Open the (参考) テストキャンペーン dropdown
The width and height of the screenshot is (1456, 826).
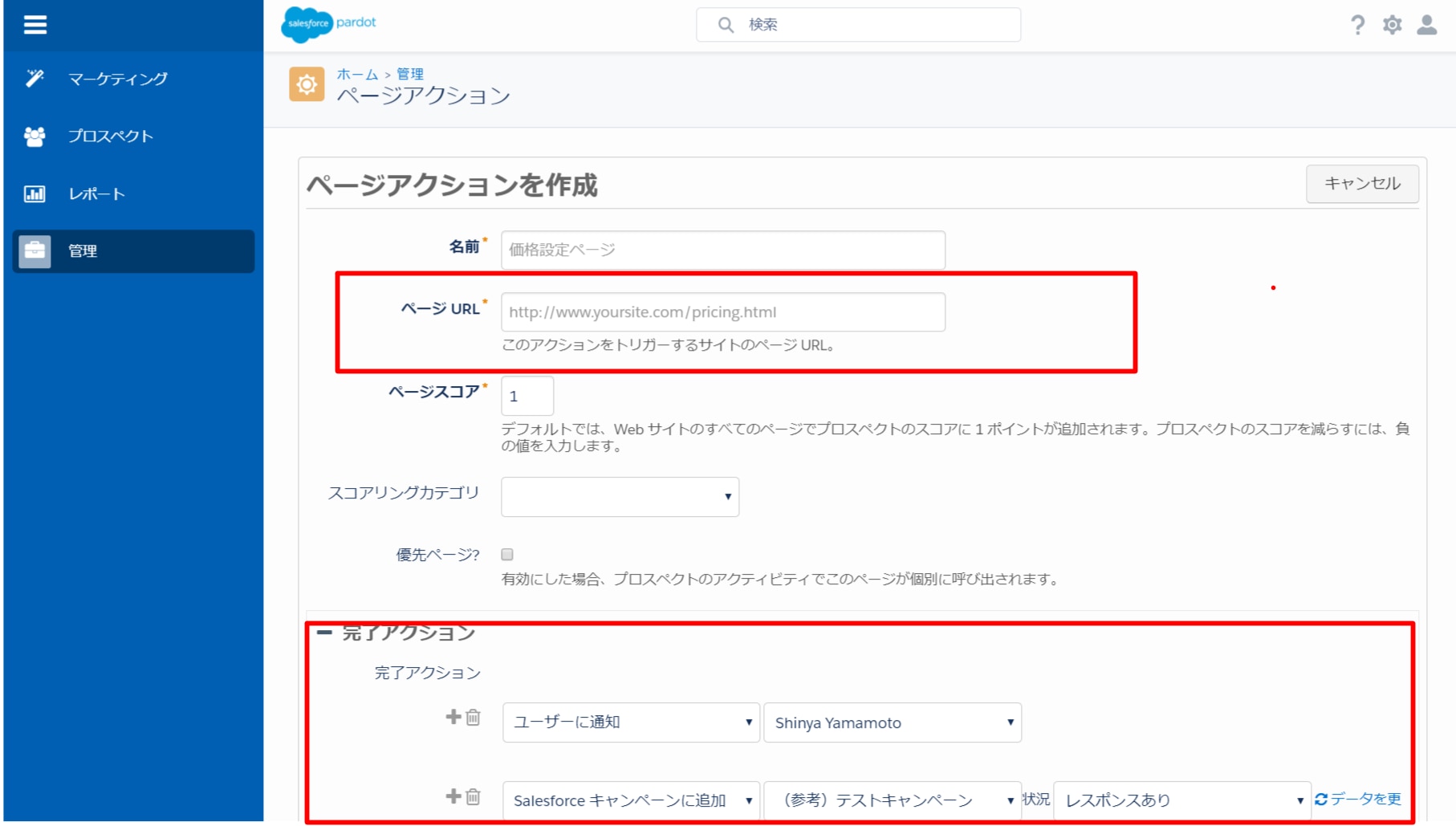click(893, 800)
